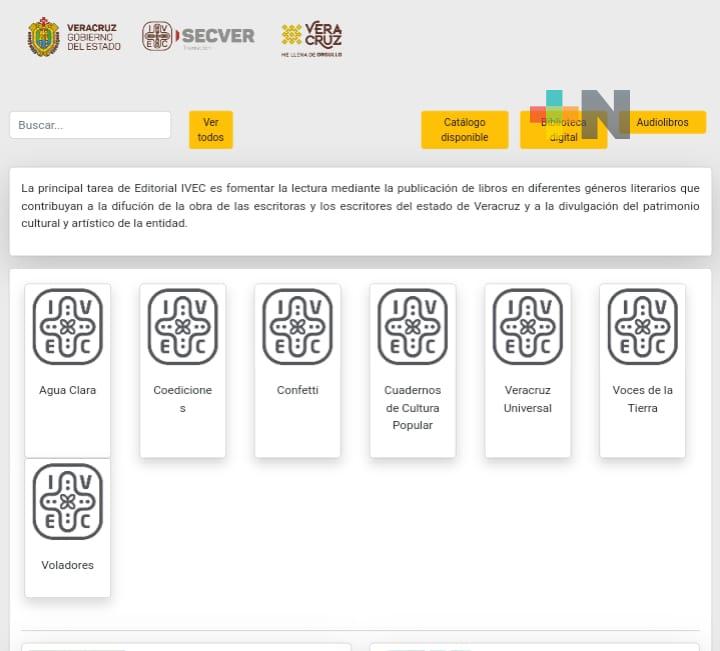Select the Voladores collection icon
Screen dimensions: 720x651
[x=67, y=502]
